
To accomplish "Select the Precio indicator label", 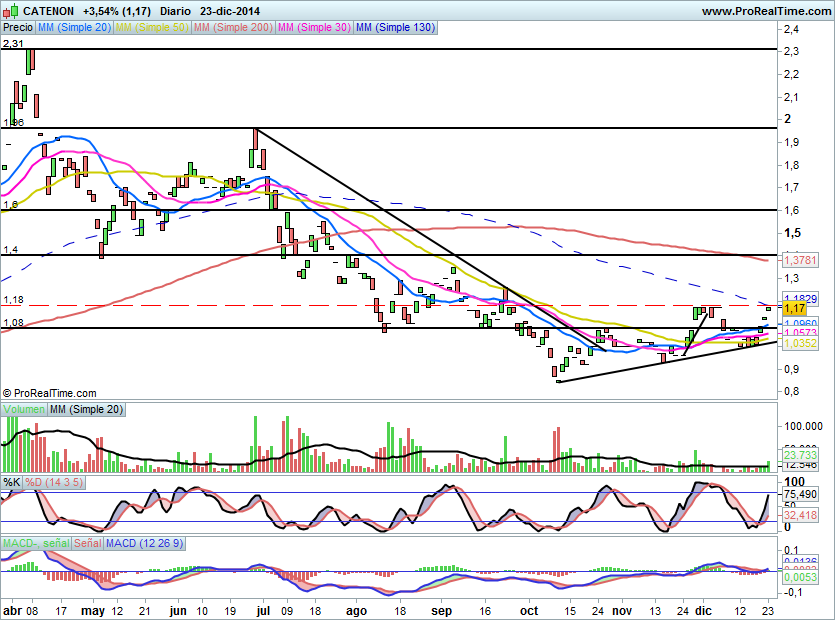I will click(17, 28).
